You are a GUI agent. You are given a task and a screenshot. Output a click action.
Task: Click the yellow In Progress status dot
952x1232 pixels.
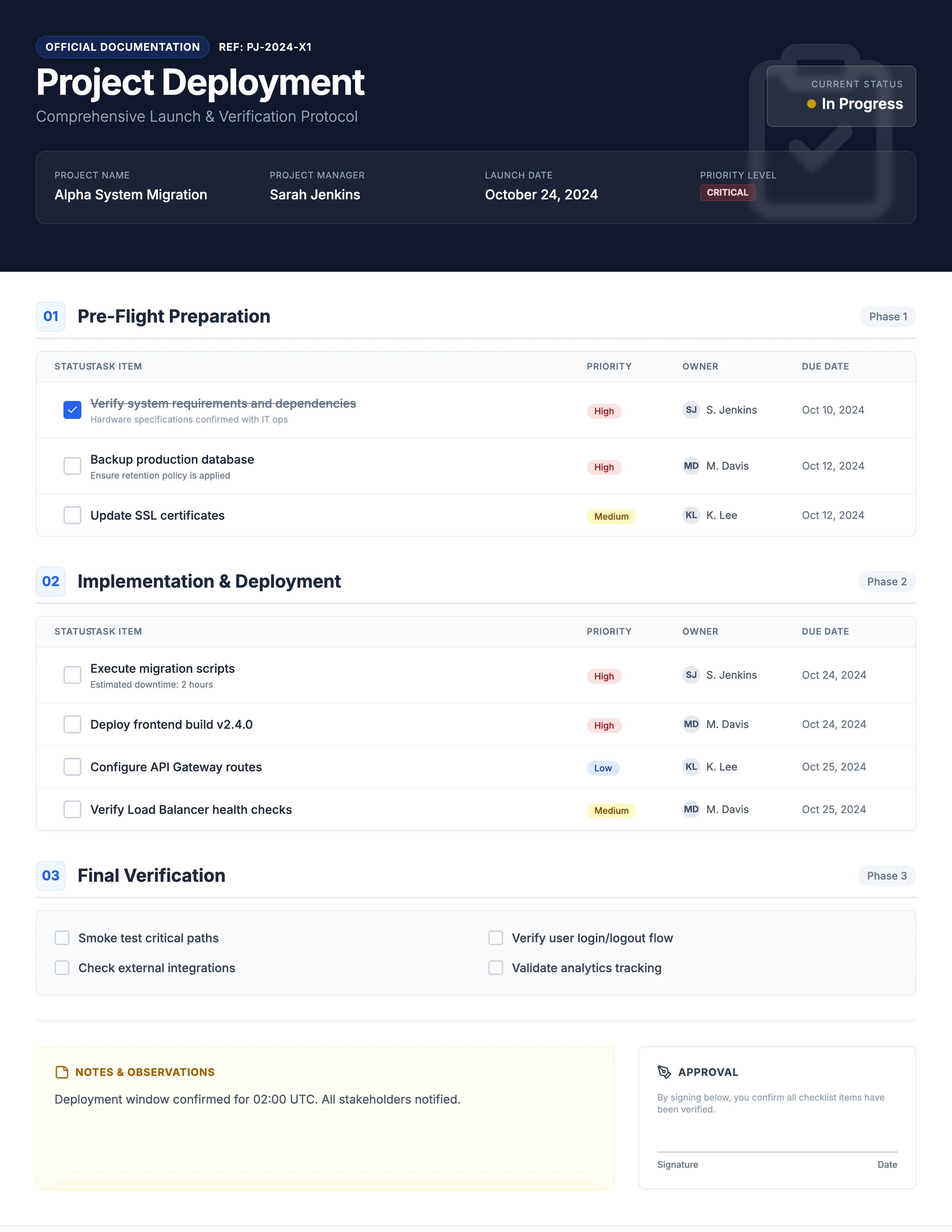812,104
